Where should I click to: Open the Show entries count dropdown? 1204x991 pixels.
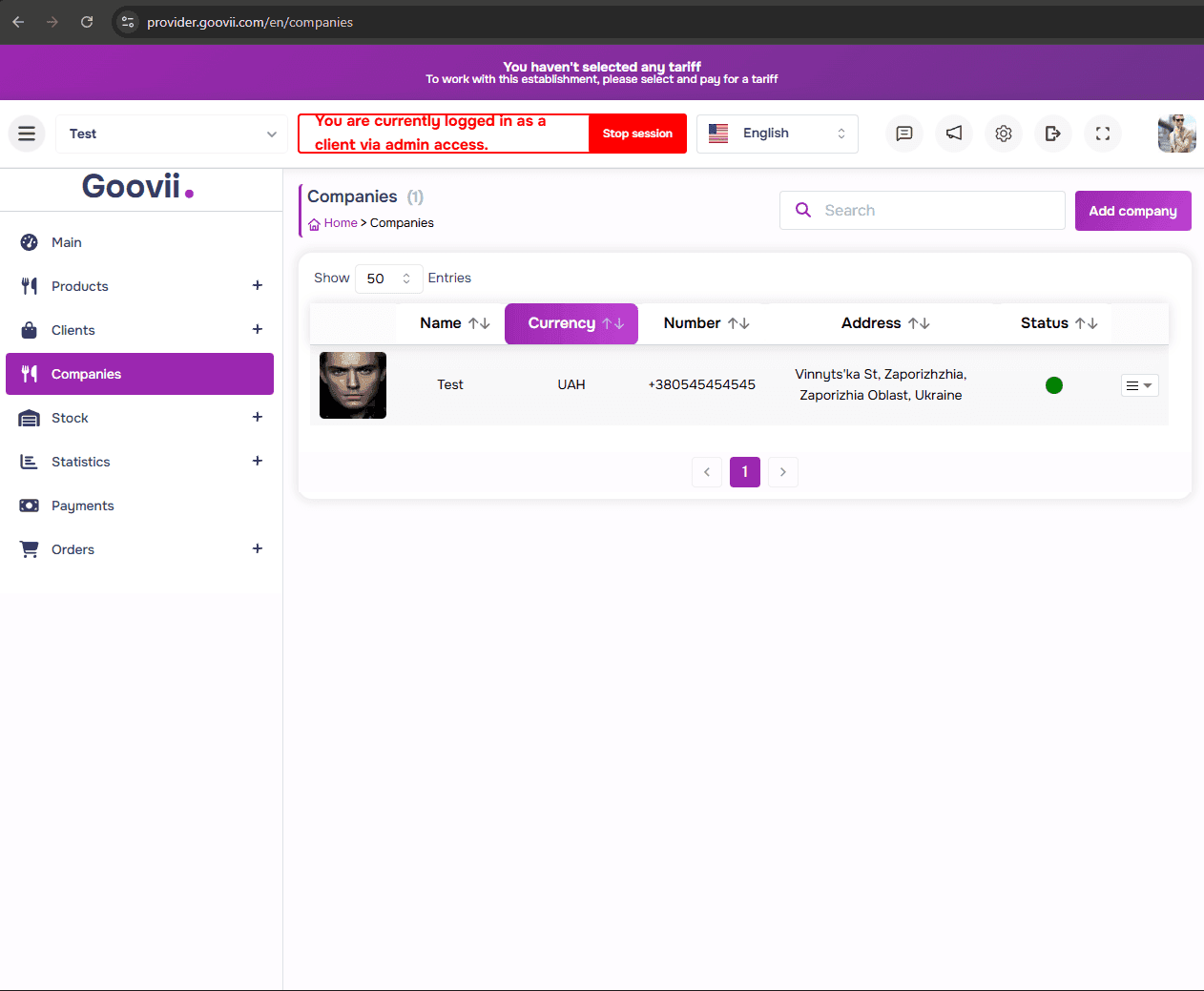tap(389, 279)
